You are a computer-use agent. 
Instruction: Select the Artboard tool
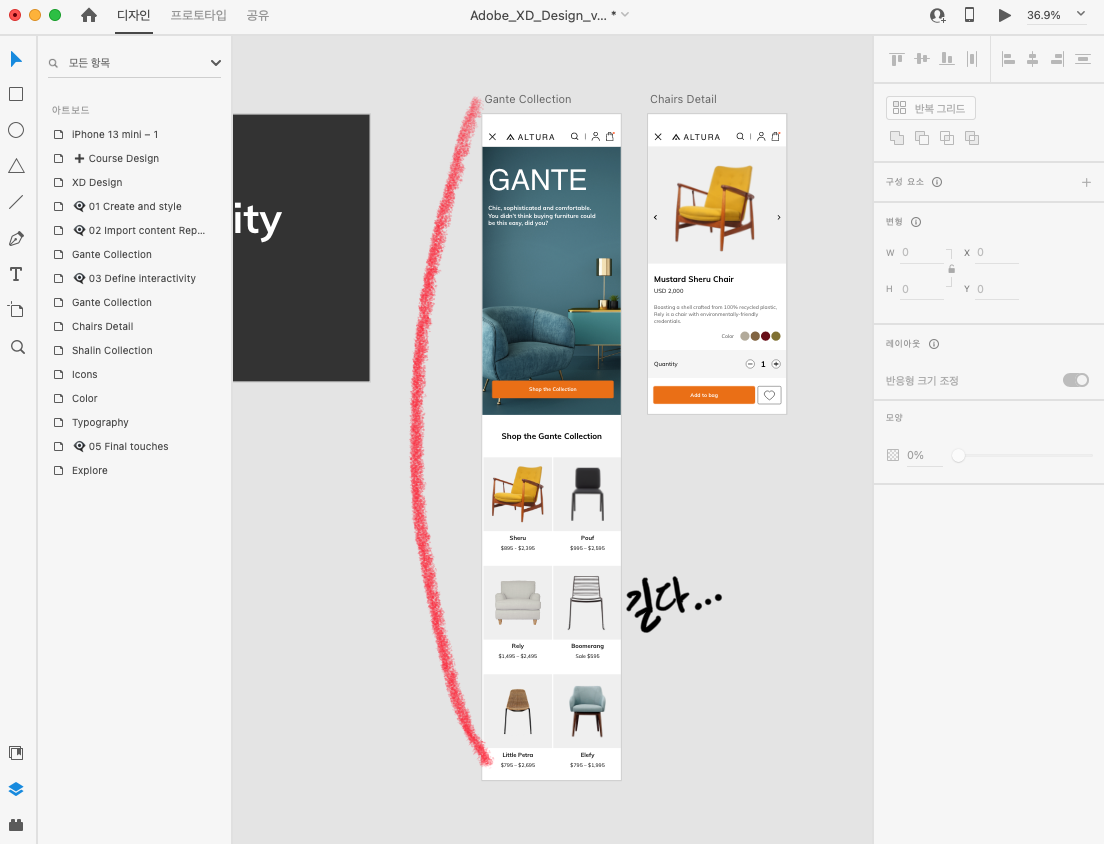point(15,310)
